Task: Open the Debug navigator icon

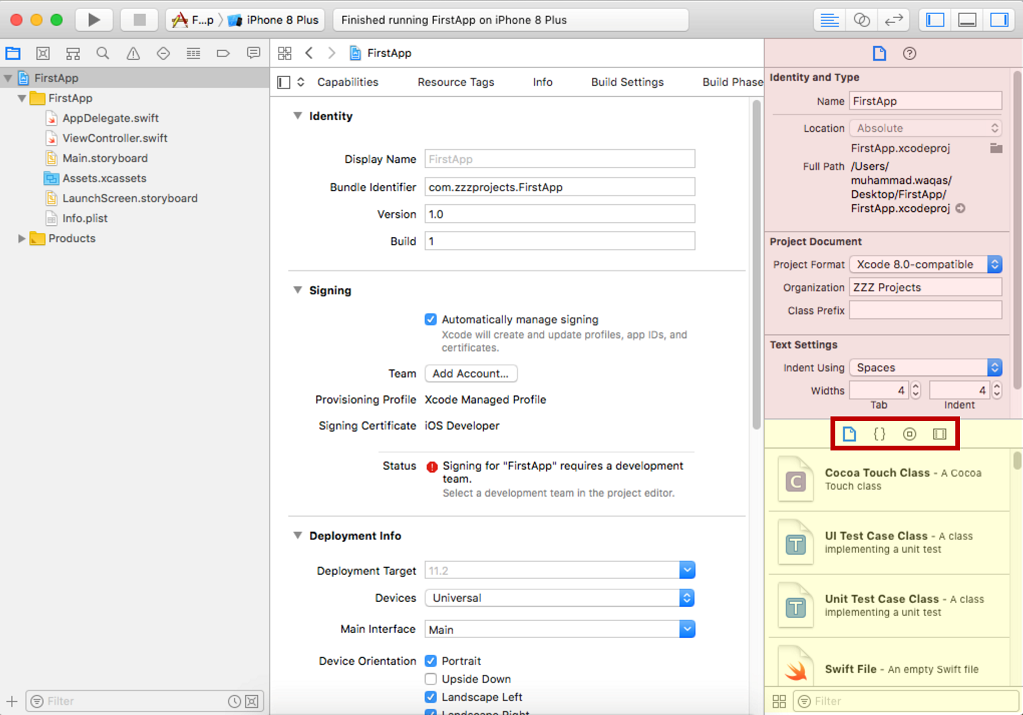Action: [x=193, y=53]
